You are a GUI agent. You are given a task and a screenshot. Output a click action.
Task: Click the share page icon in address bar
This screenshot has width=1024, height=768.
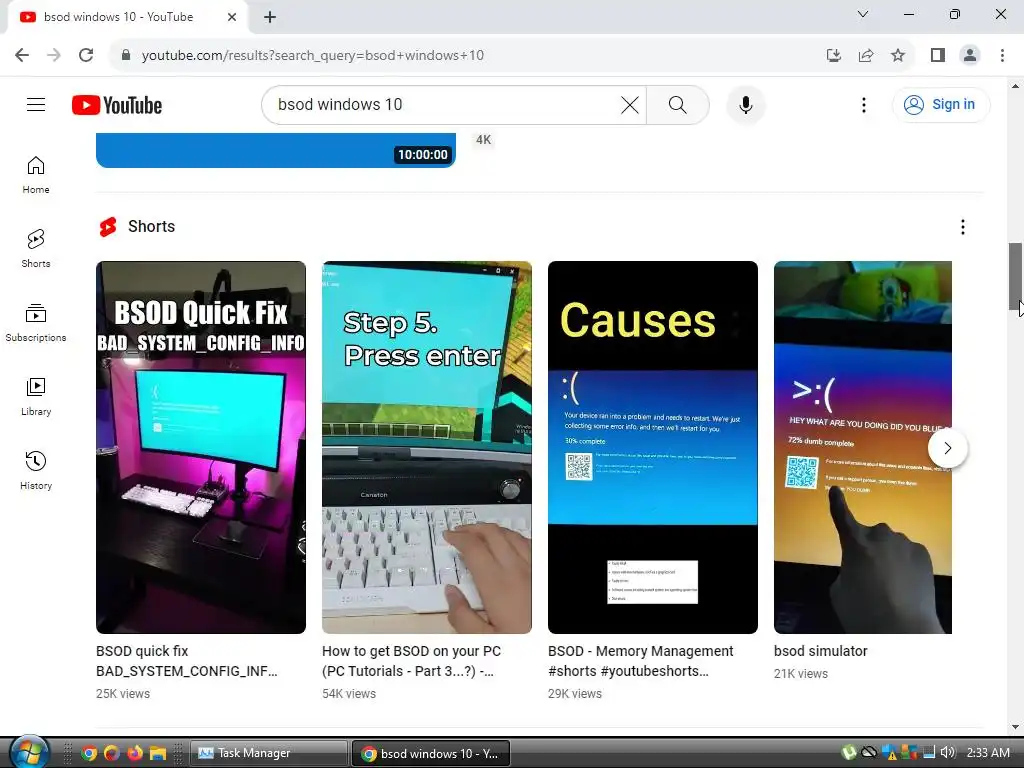pyautogui.click(x=866, y=56)
